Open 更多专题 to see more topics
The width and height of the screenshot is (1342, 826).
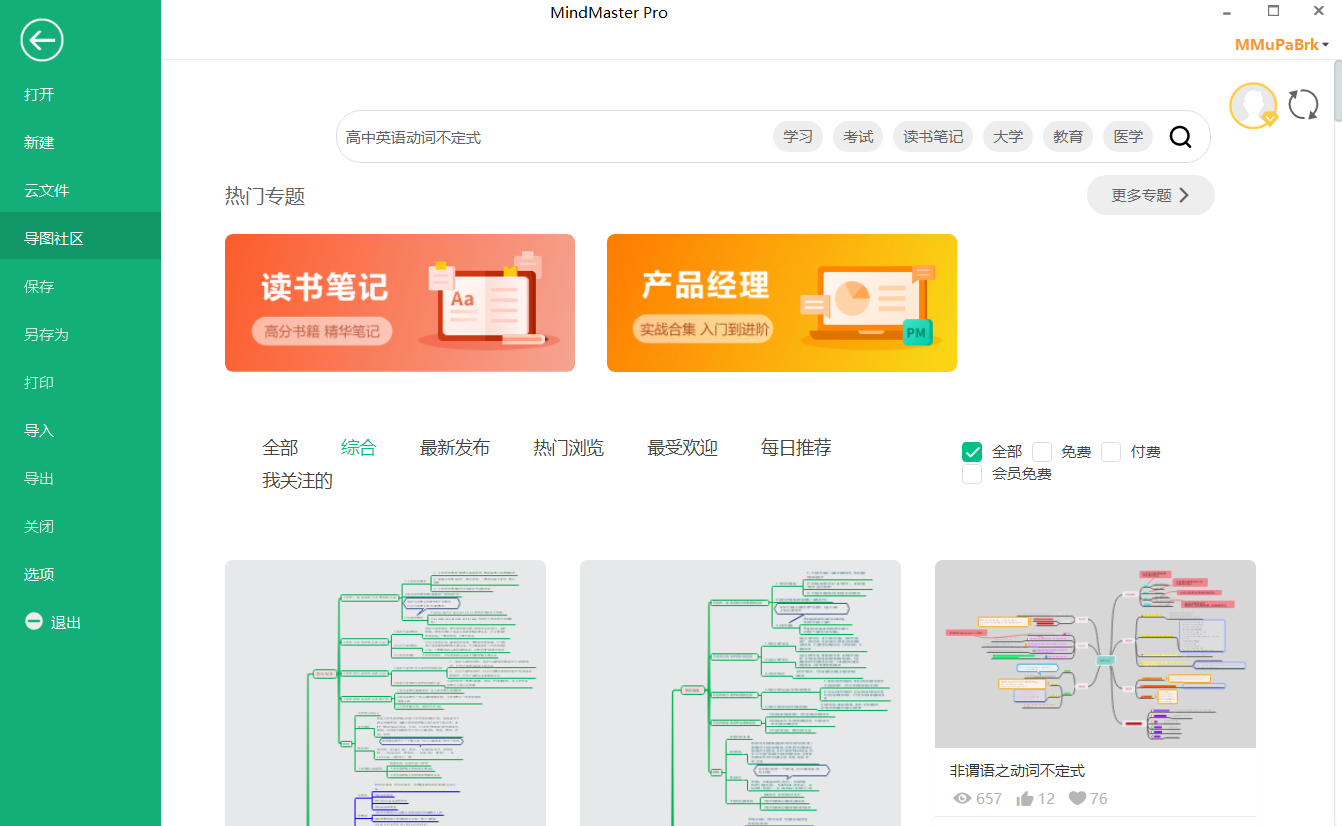pos(1150,195)
